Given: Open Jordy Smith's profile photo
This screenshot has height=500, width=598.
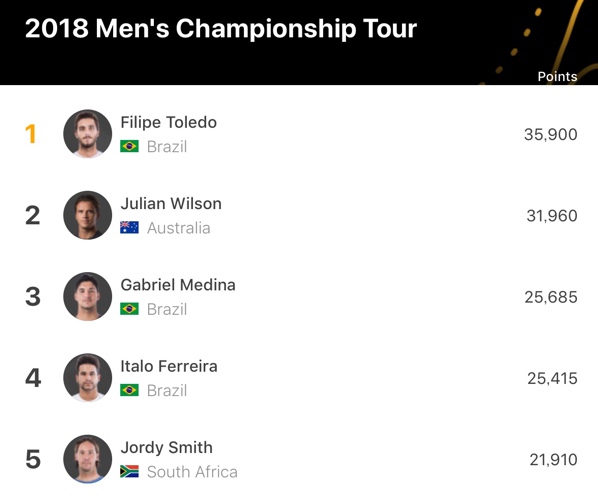Looking at the screenshot, I should (x=88, y=459).
